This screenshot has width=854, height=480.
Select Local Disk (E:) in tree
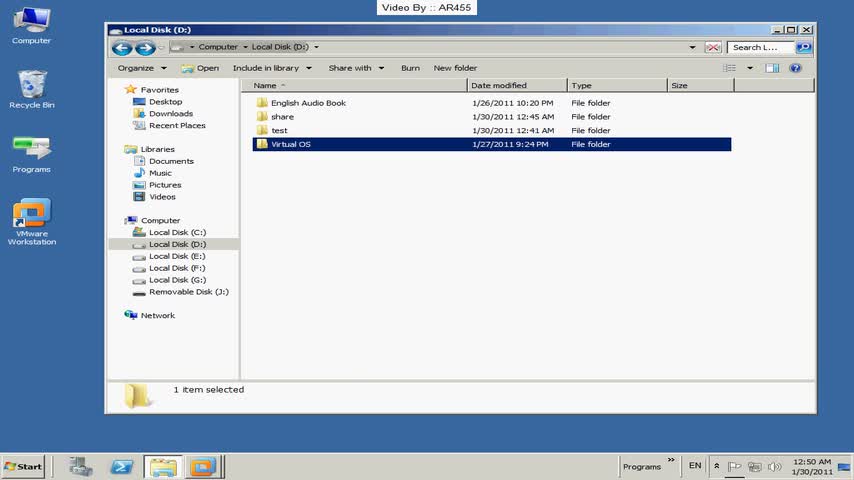point(177,256)
